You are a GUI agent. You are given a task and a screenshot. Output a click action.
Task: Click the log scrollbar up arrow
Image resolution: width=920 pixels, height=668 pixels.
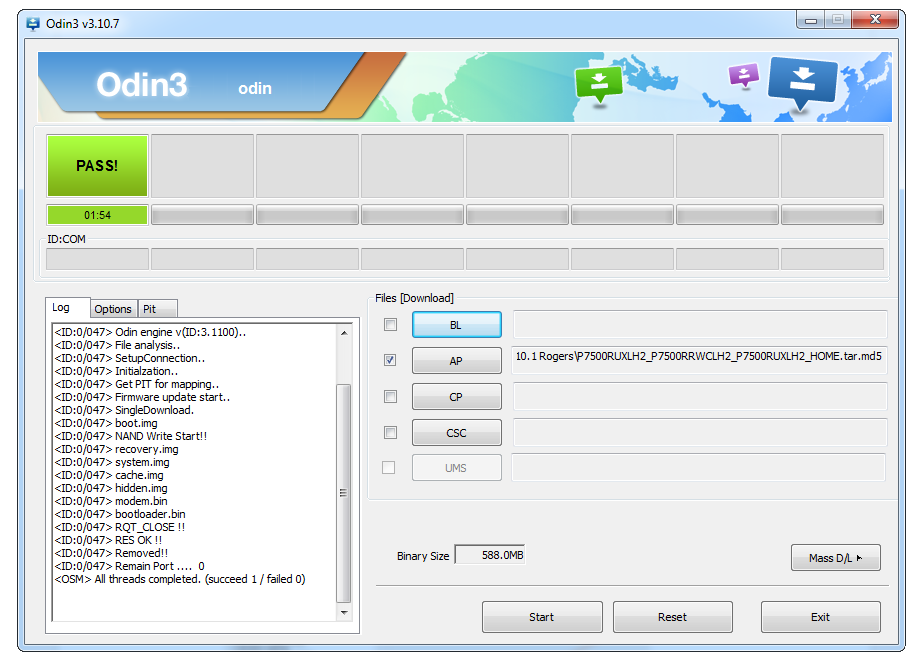pos(344,333)
